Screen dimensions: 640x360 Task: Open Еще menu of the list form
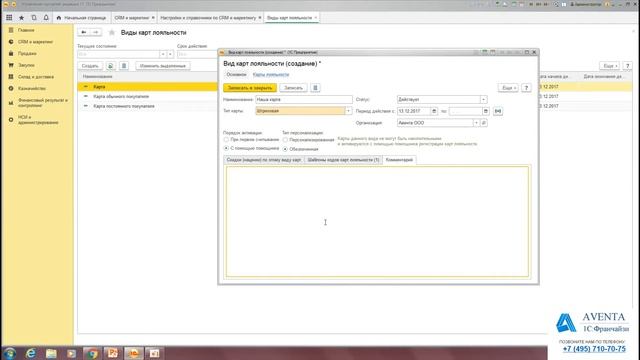click(609, 66)
